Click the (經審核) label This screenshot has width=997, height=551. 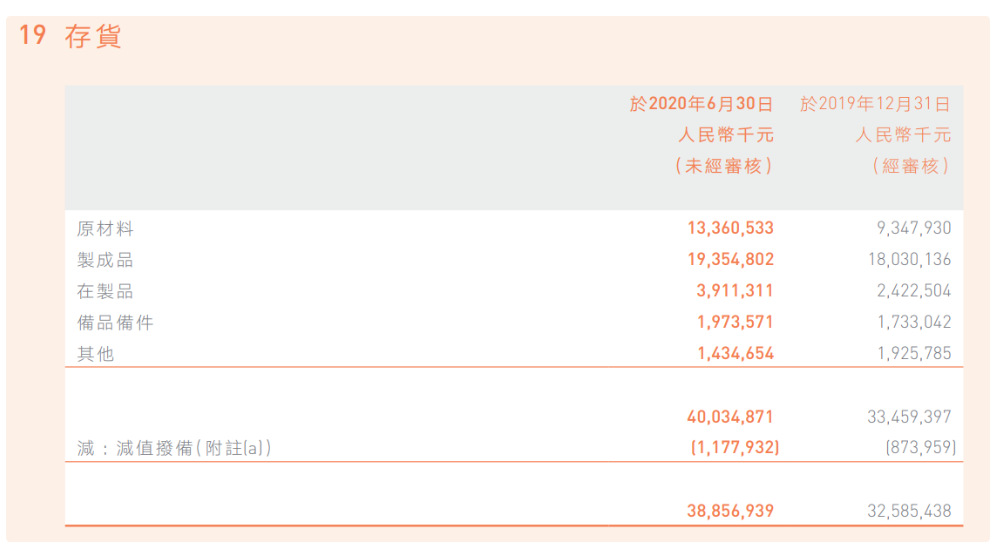pyautogui.click(x=910, y=167)
